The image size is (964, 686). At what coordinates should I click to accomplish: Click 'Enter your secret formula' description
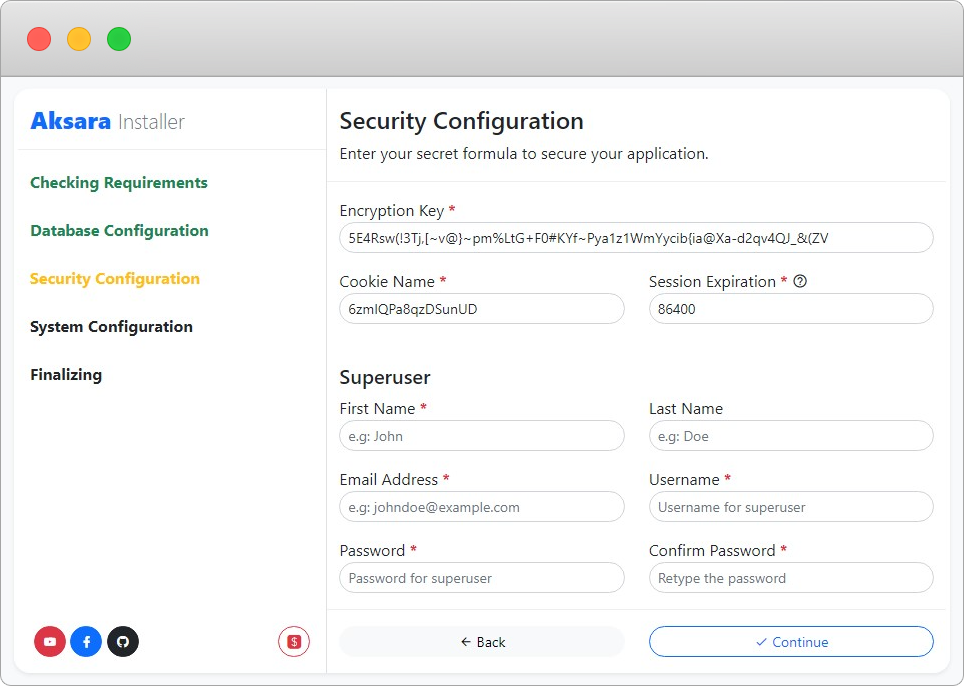[524, 154]
